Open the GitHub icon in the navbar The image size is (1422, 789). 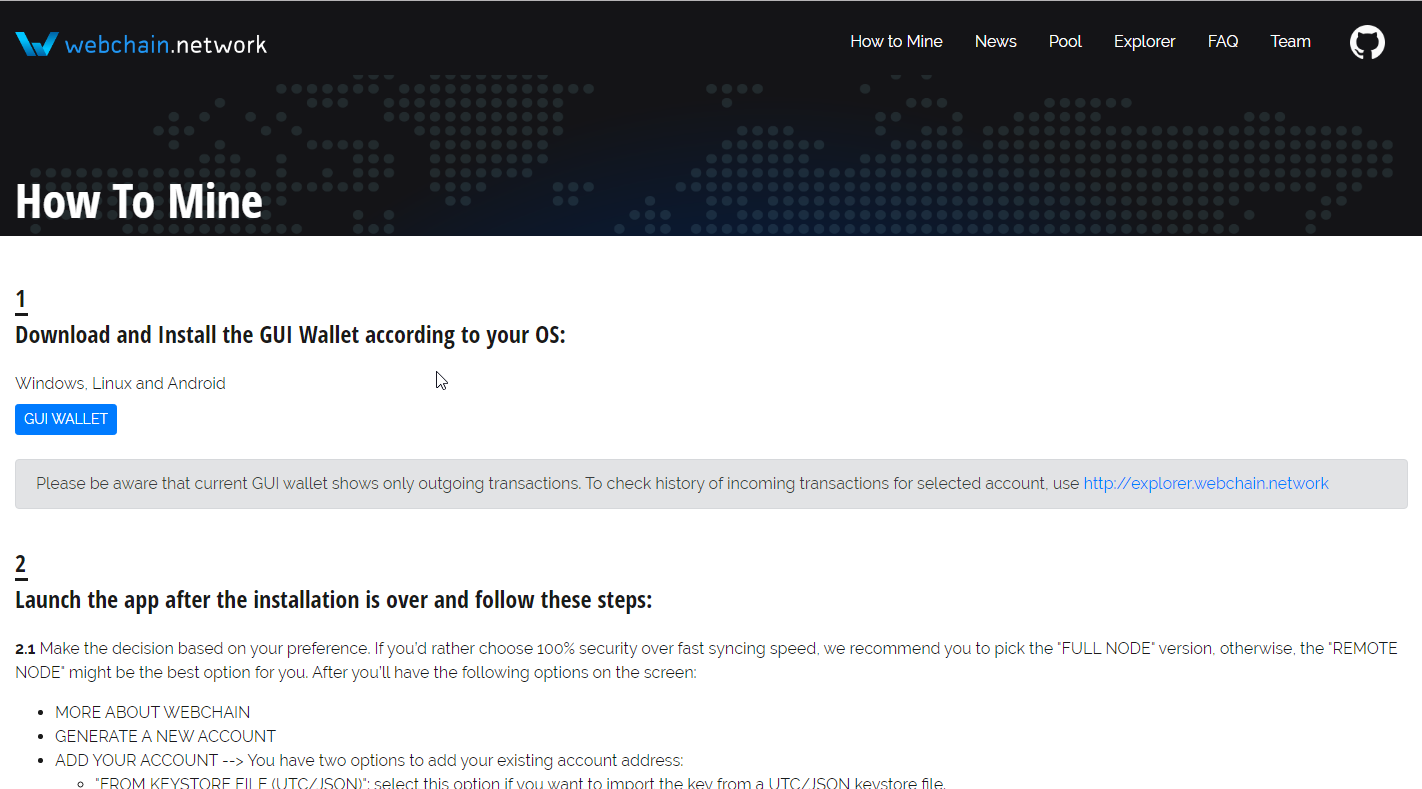click(x=1367, y=42)
